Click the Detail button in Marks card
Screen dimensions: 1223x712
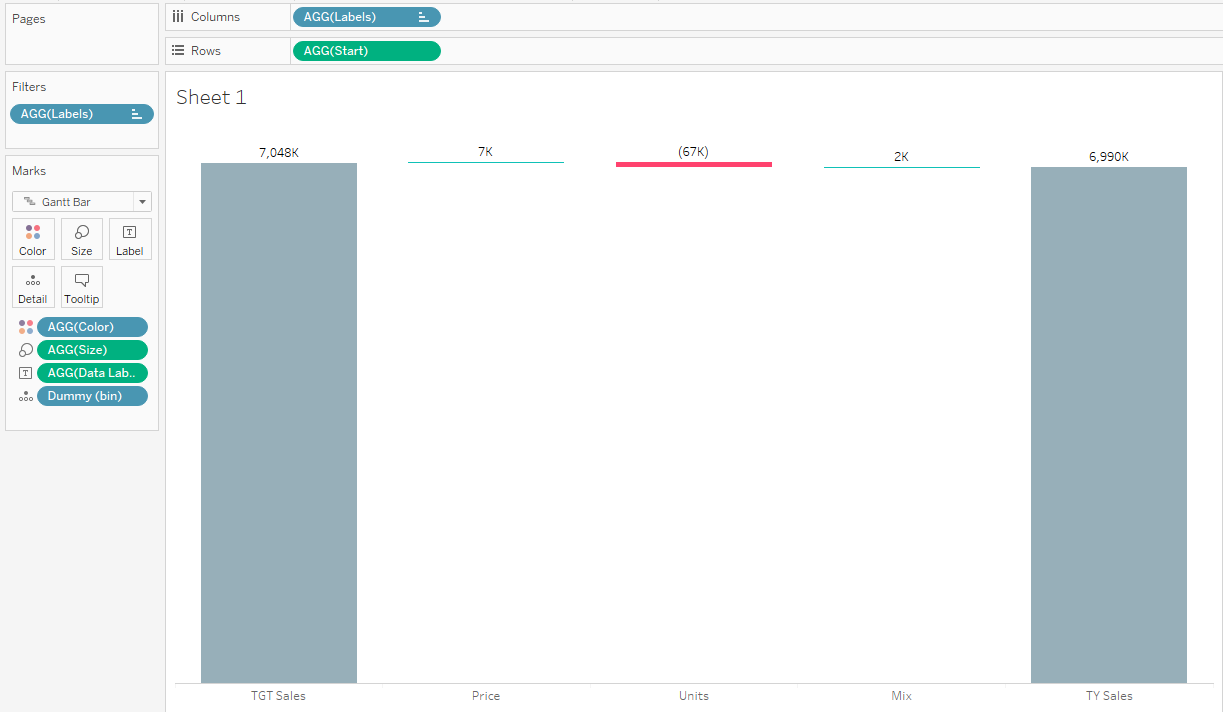click(33, 287)
